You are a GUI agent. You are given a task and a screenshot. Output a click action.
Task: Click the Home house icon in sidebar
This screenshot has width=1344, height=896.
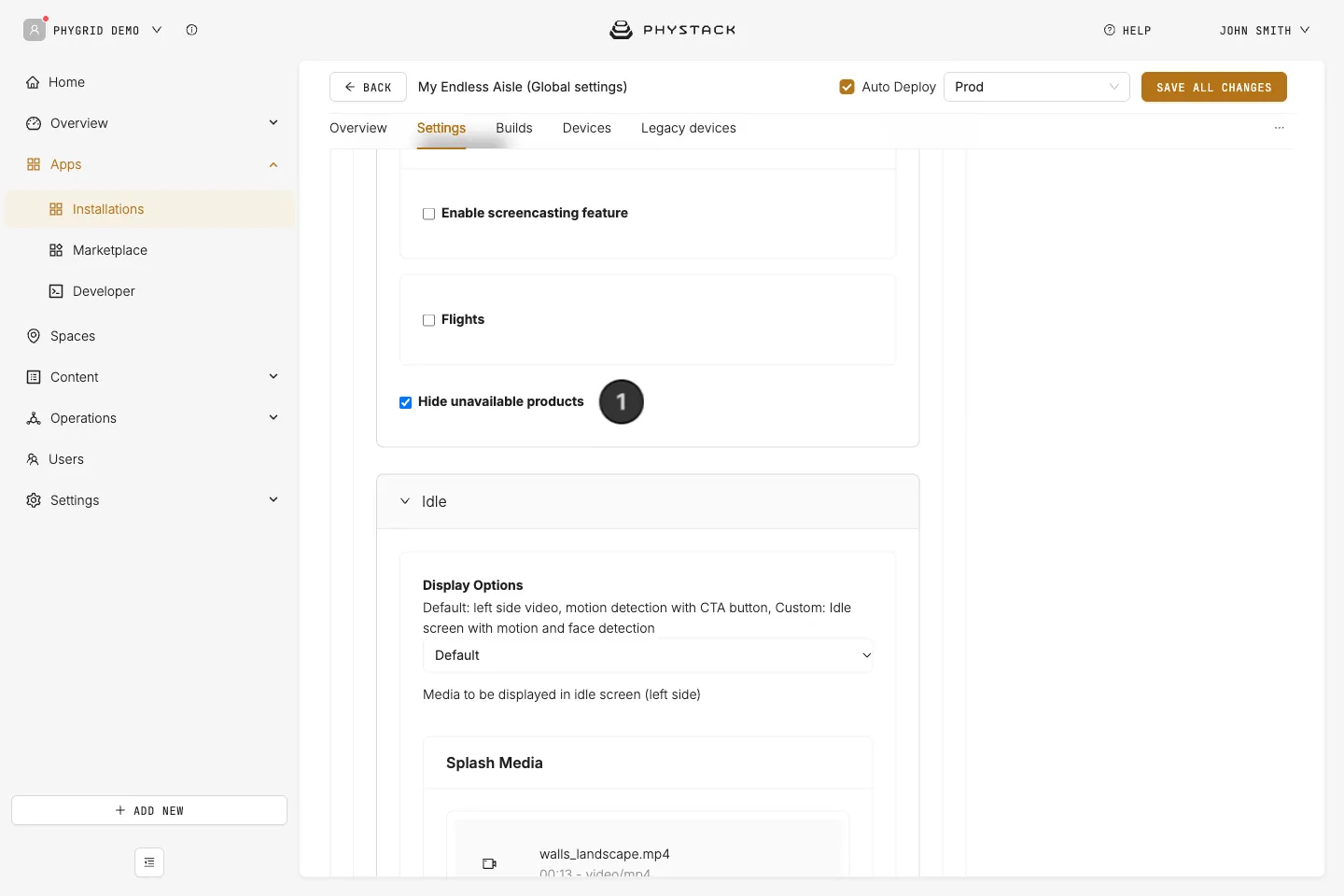(33, 82)
